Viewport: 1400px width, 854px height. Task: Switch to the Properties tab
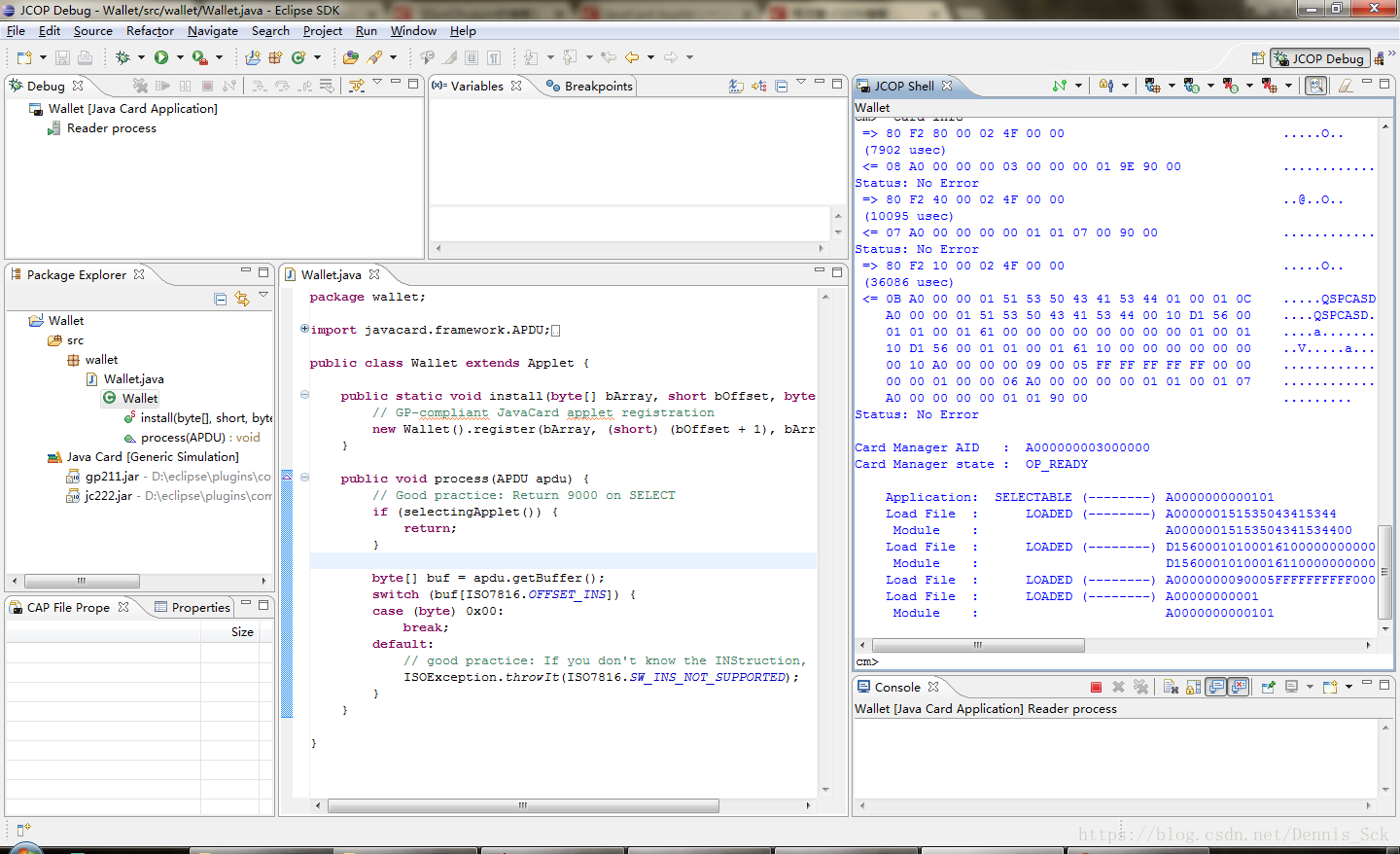[192, 607]
